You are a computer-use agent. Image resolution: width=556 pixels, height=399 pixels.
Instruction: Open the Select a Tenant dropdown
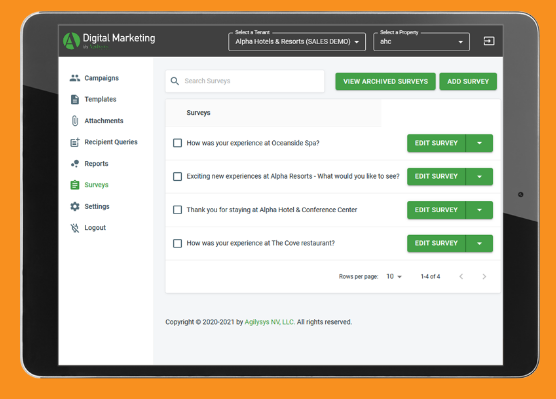point(297,42)
